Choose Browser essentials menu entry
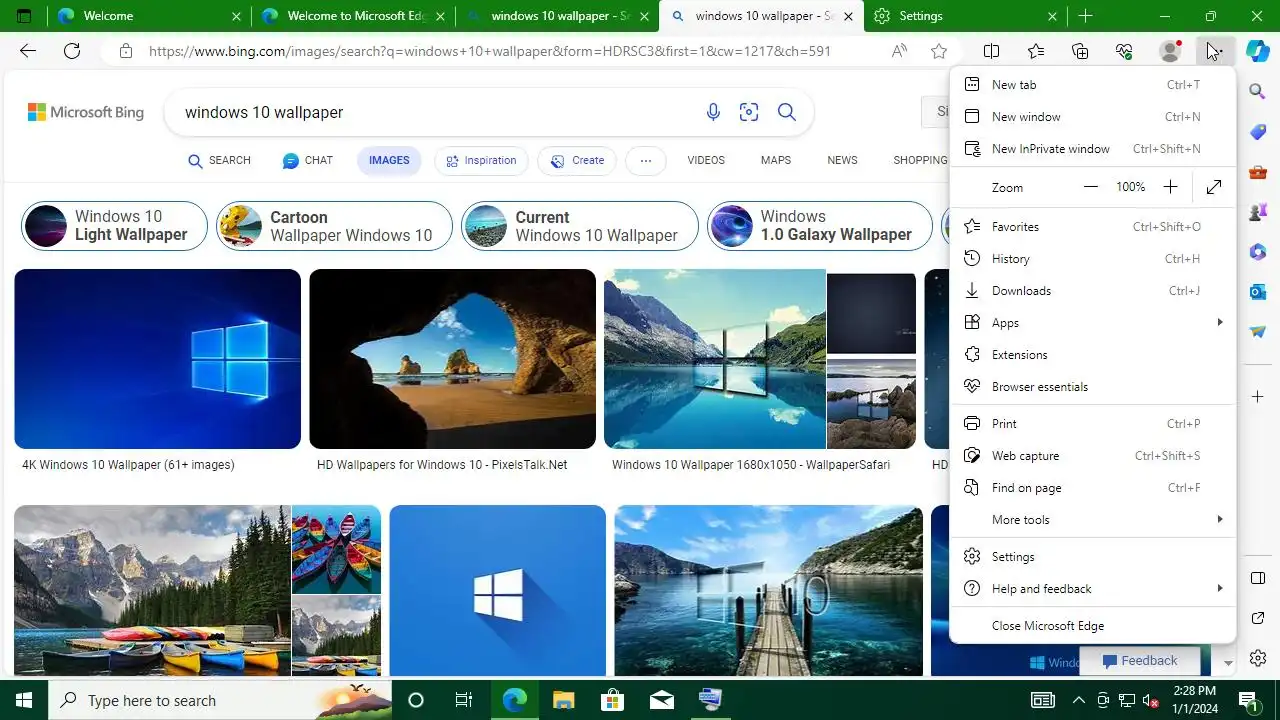 tap(1092, 387)
